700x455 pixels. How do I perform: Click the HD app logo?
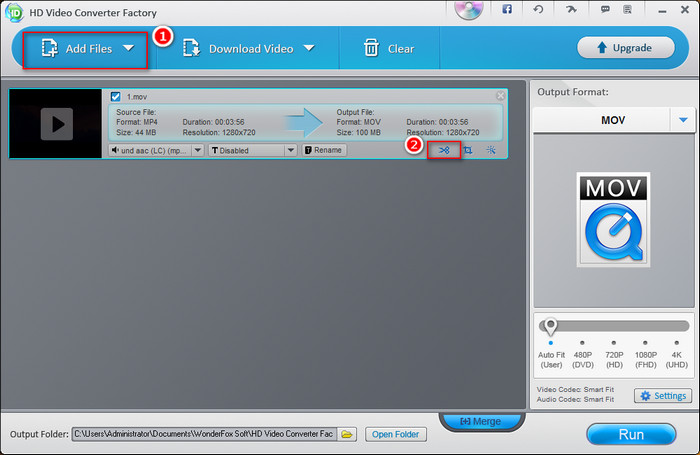click(14, 13)
